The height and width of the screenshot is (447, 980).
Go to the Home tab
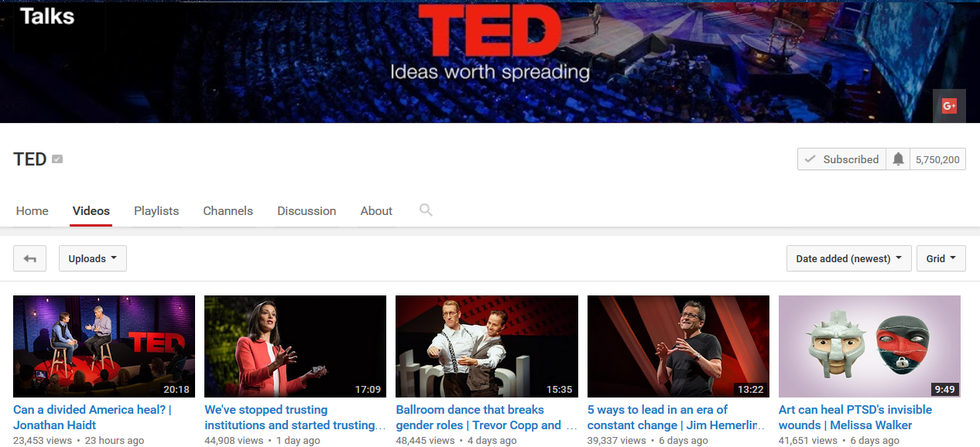click(32, 211)
